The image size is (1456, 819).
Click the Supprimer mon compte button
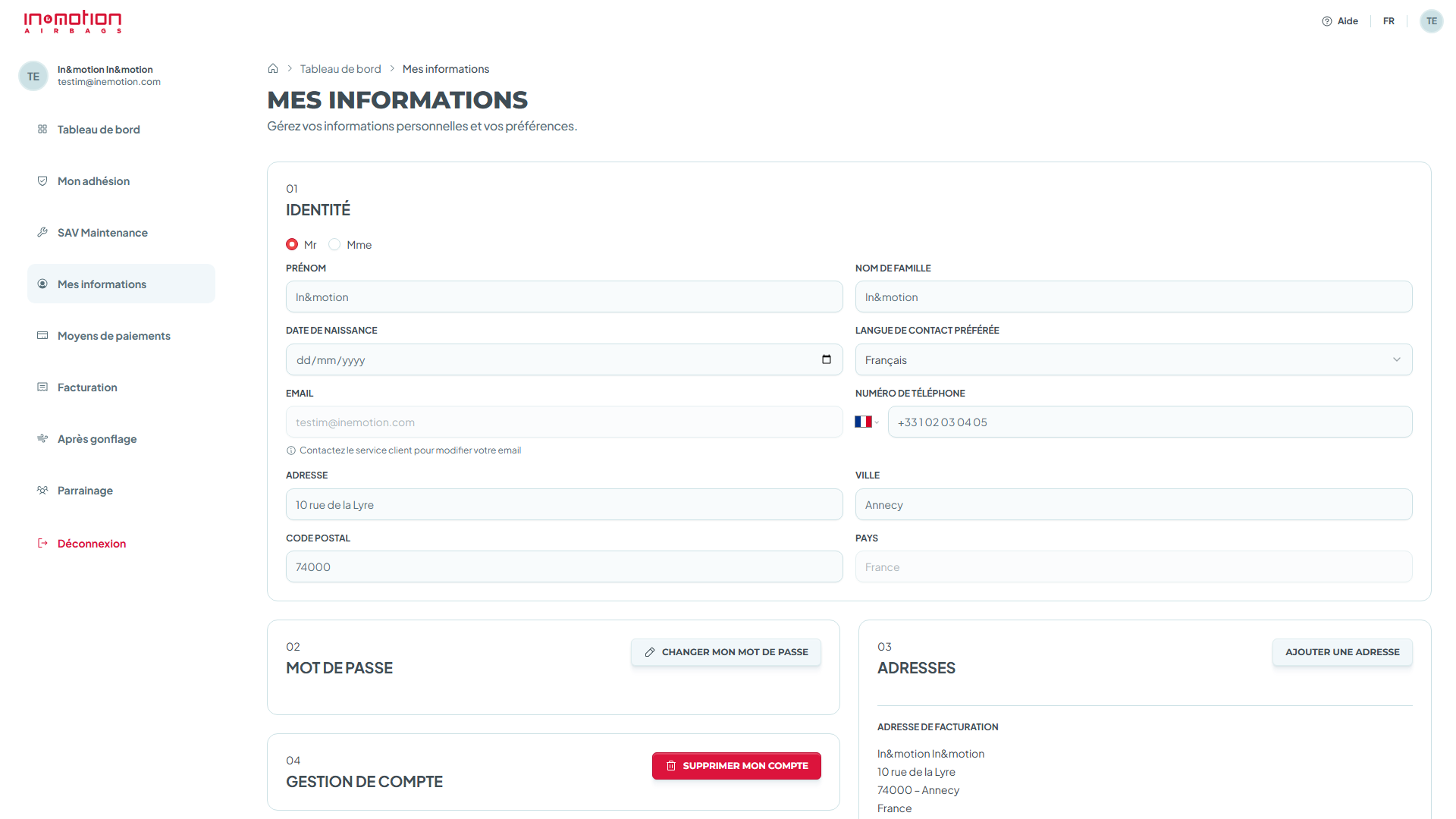click(x=736, y=766)
